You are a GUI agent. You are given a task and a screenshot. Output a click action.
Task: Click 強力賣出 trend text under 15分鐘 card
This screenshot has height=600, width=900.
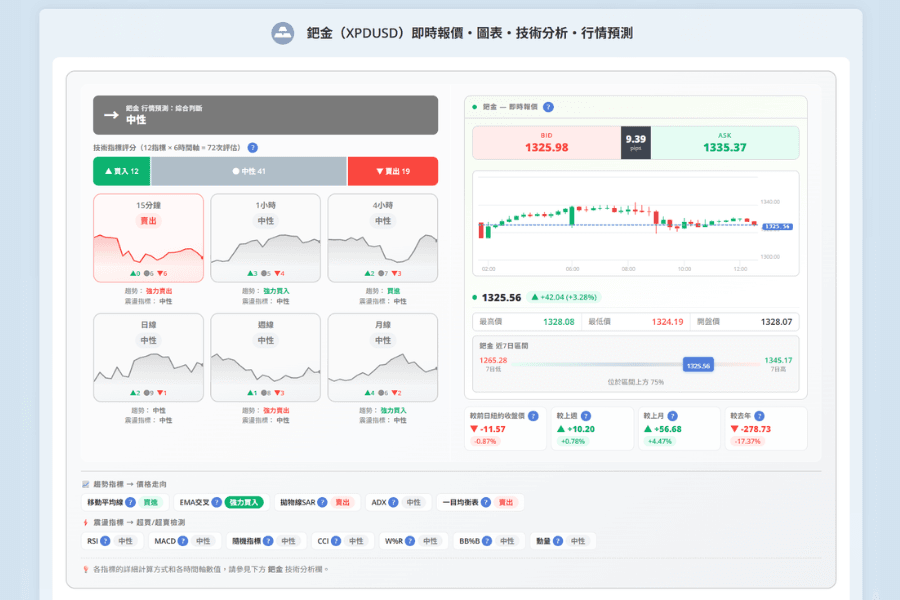point(159,291)
